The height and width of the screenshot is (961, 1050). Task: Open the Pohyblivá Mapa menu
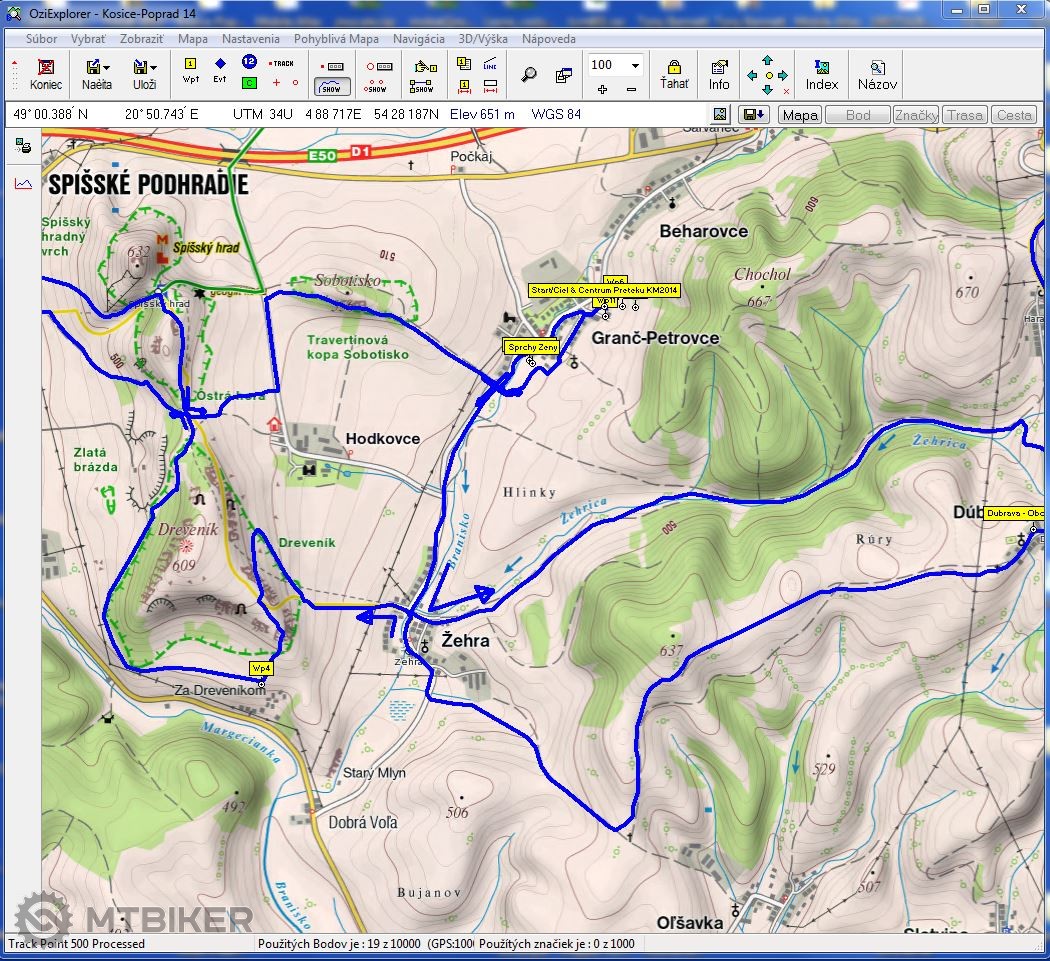pos(336,39)
